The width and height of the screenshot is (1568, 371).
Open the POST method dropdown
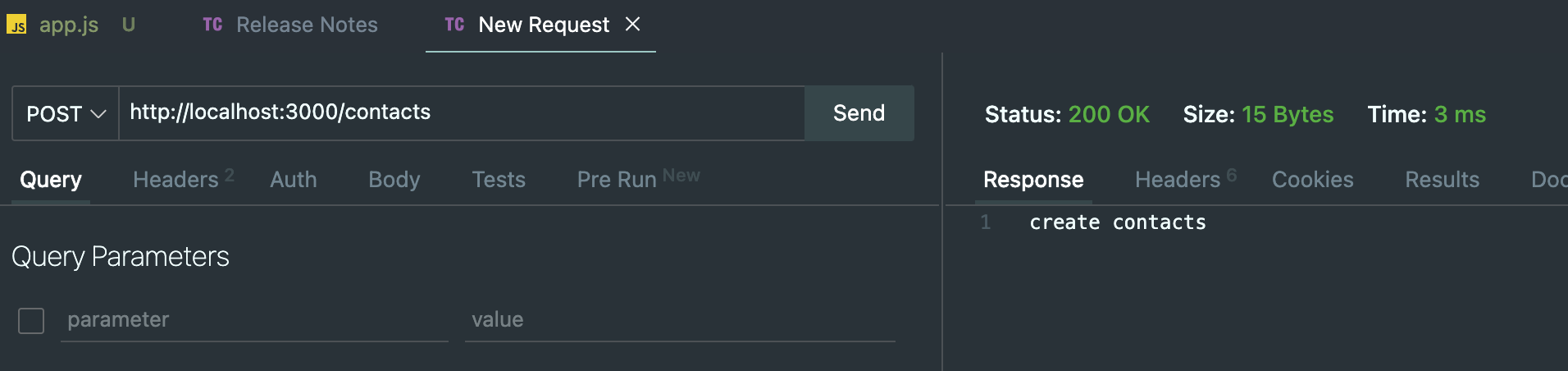tap(66, 113)
